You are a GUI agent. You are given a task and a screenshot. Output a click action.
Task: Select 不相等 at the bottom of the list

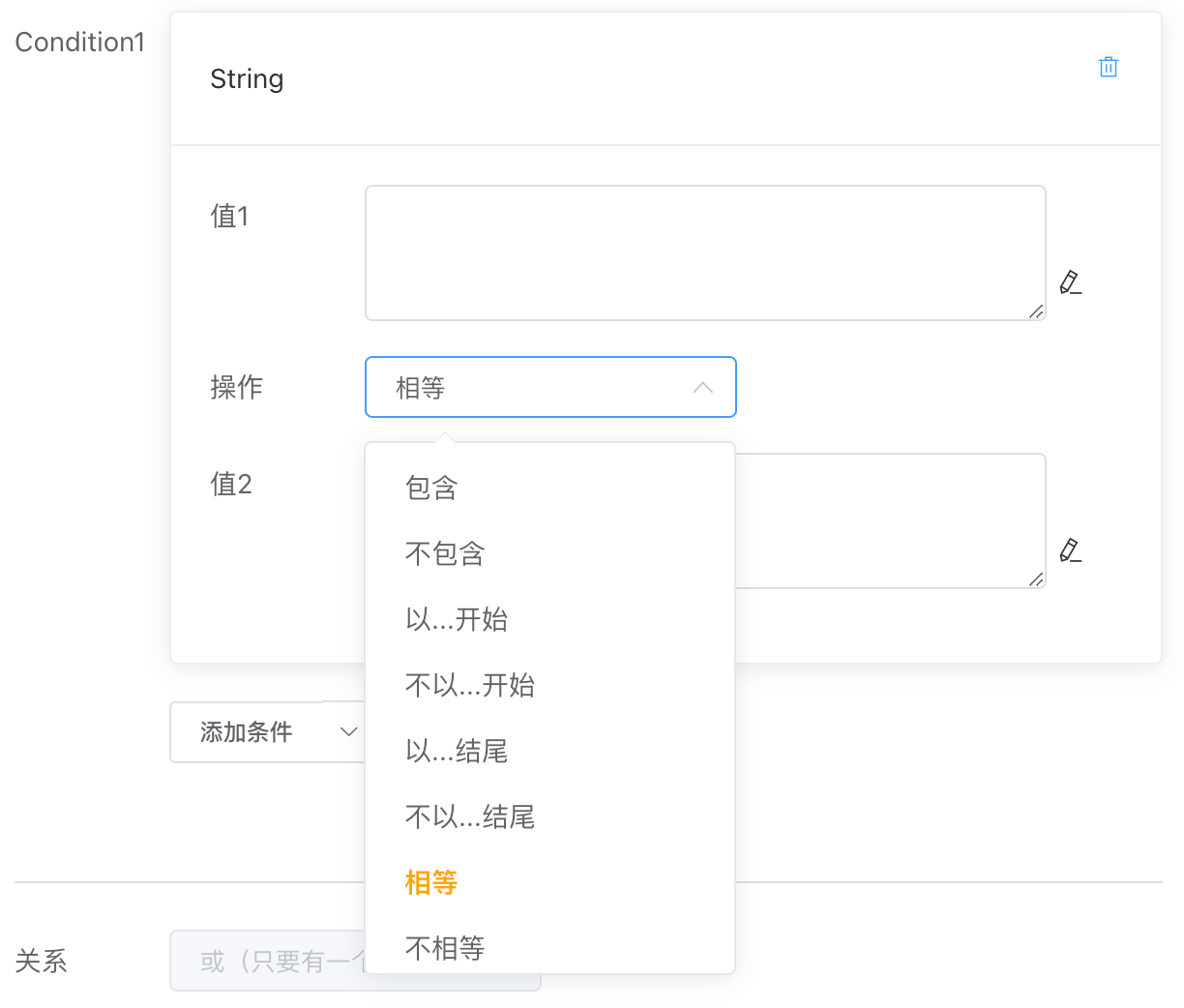click(444, 948)
